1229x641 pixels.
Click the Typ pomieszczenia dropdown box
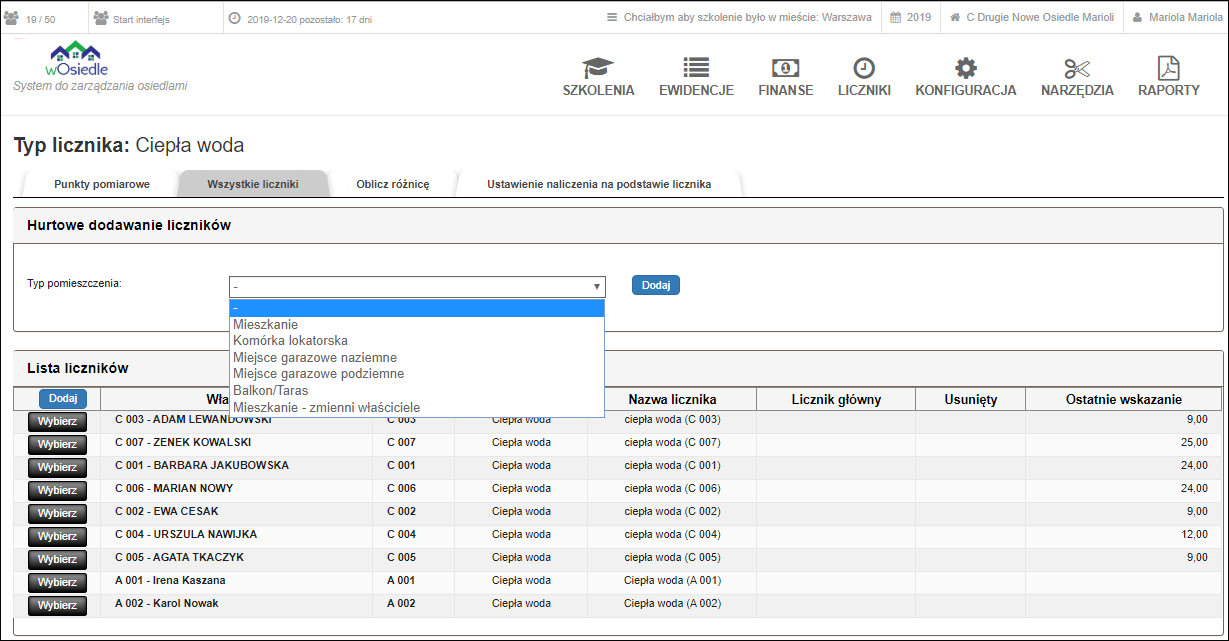pos(417,287)
